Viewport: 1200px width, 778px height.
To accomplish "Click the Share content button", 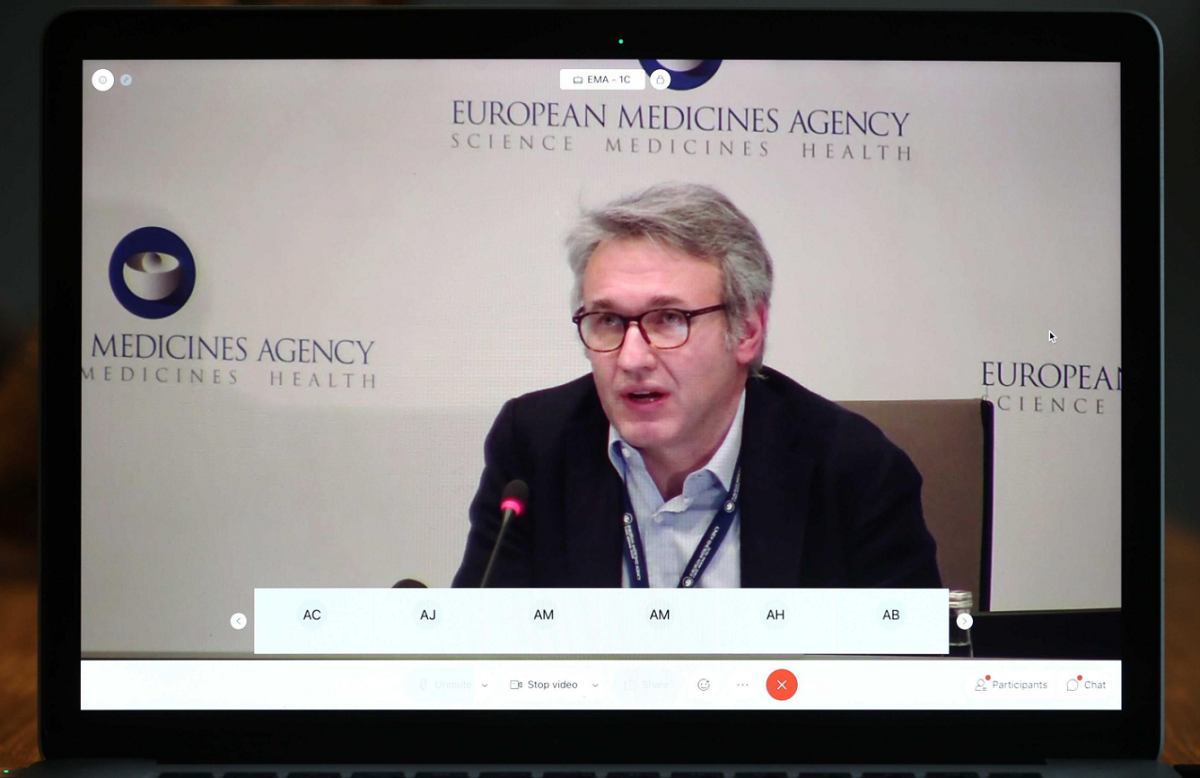I will point(646,685).
